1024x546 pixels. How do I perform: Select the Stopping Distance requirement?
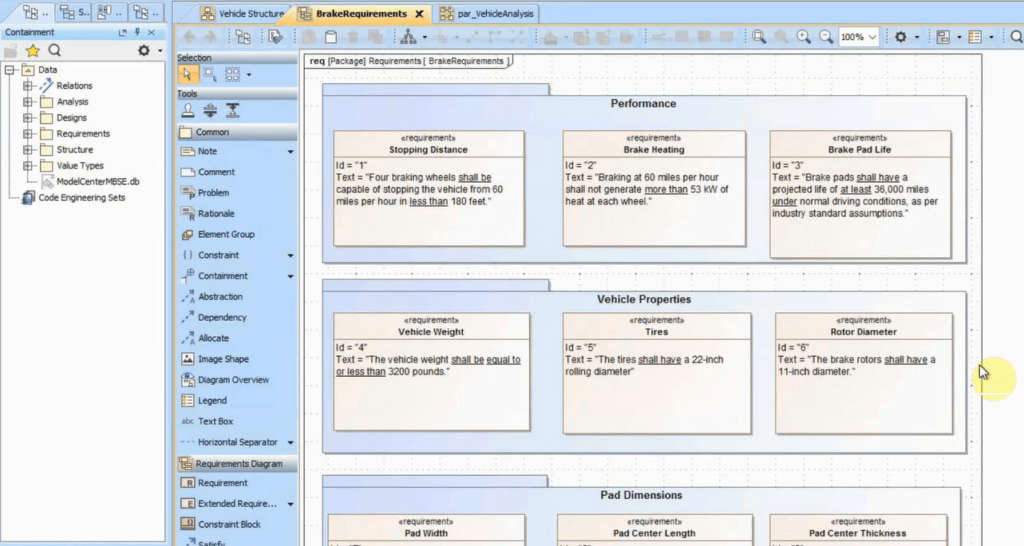(428, 189)
